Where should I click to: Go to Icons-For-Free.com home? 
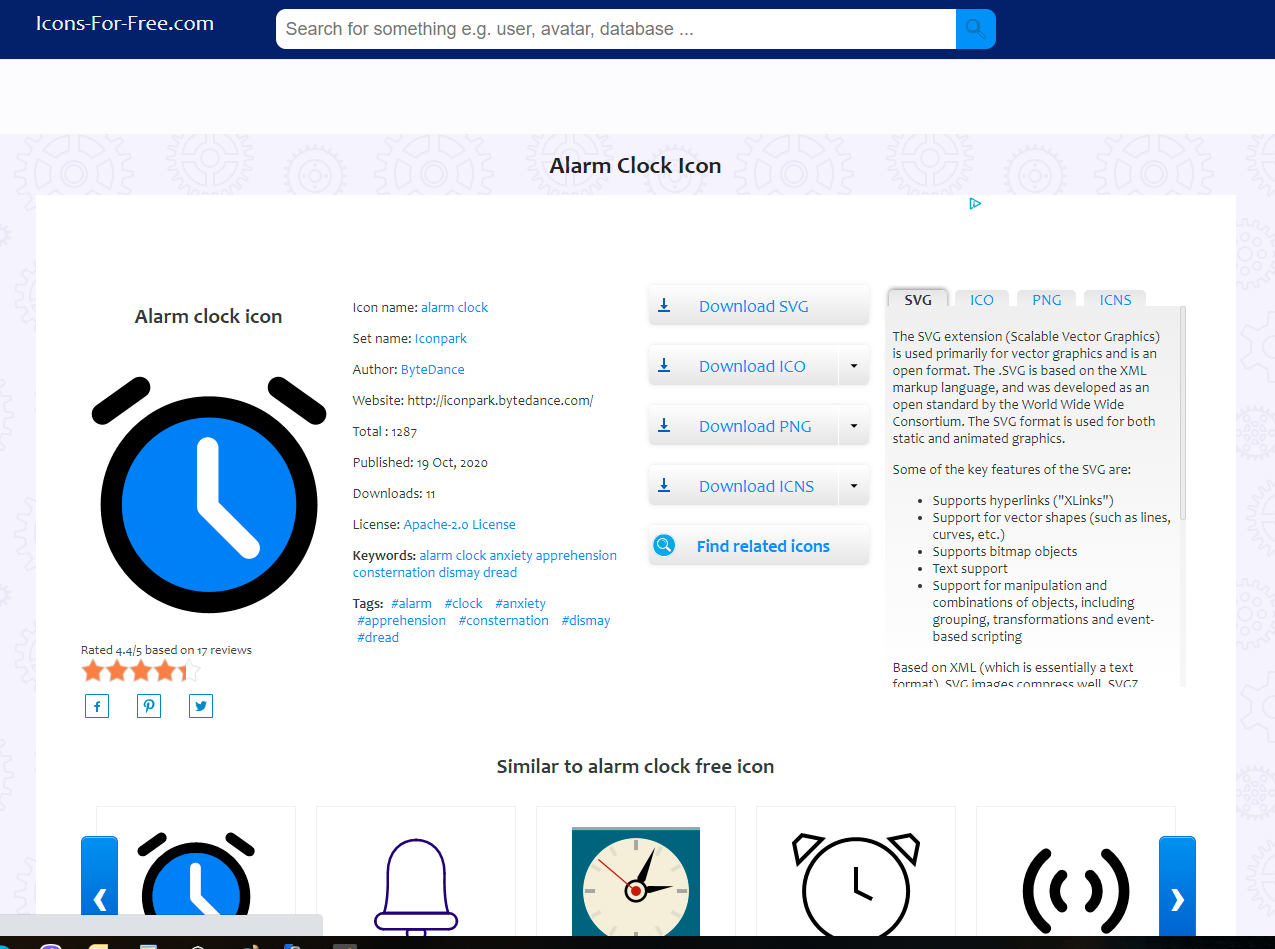tap(125, 23)
